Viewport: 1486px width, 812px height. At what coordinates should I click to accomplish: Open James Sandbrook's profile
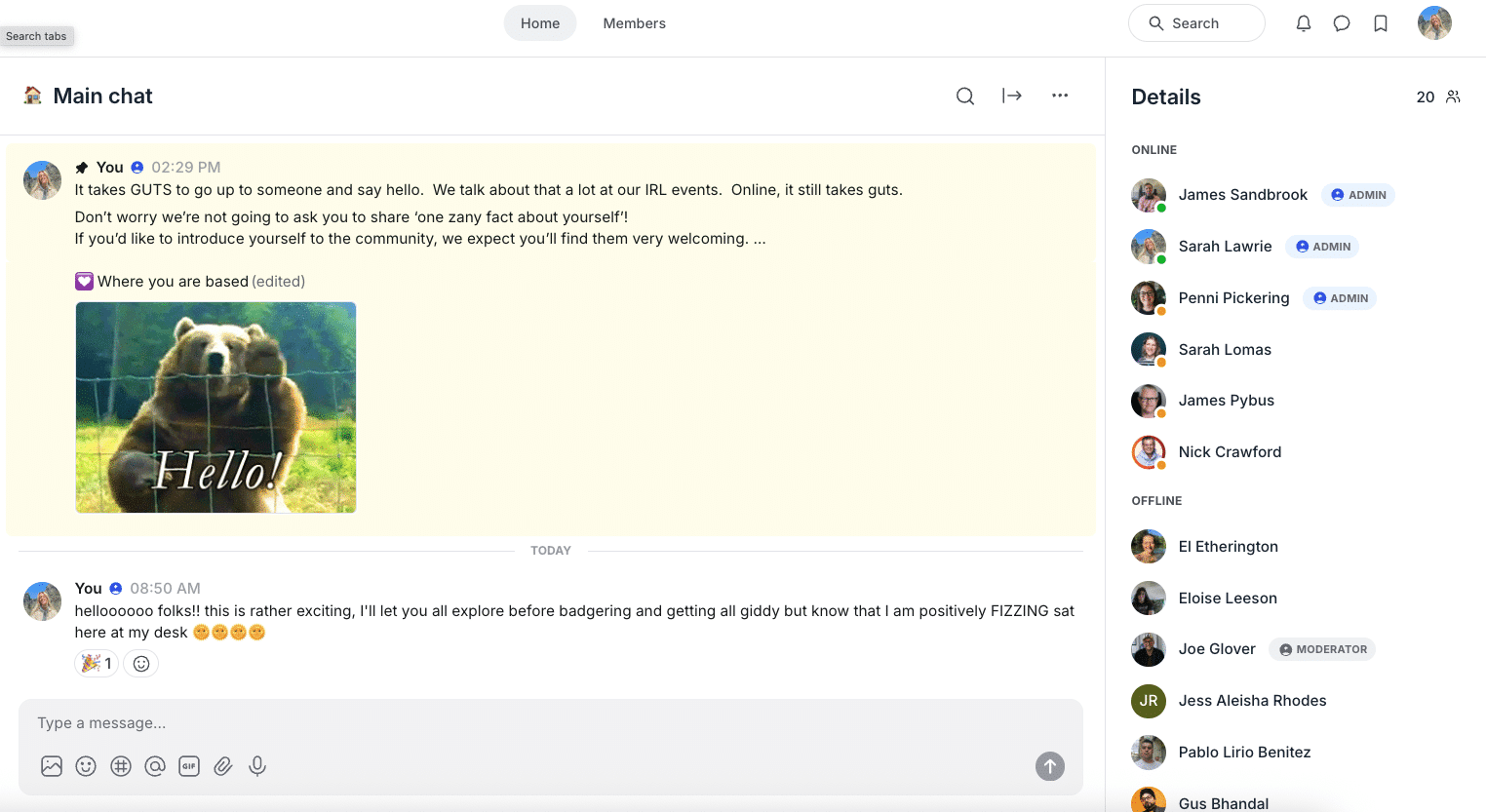[1243, 195]
